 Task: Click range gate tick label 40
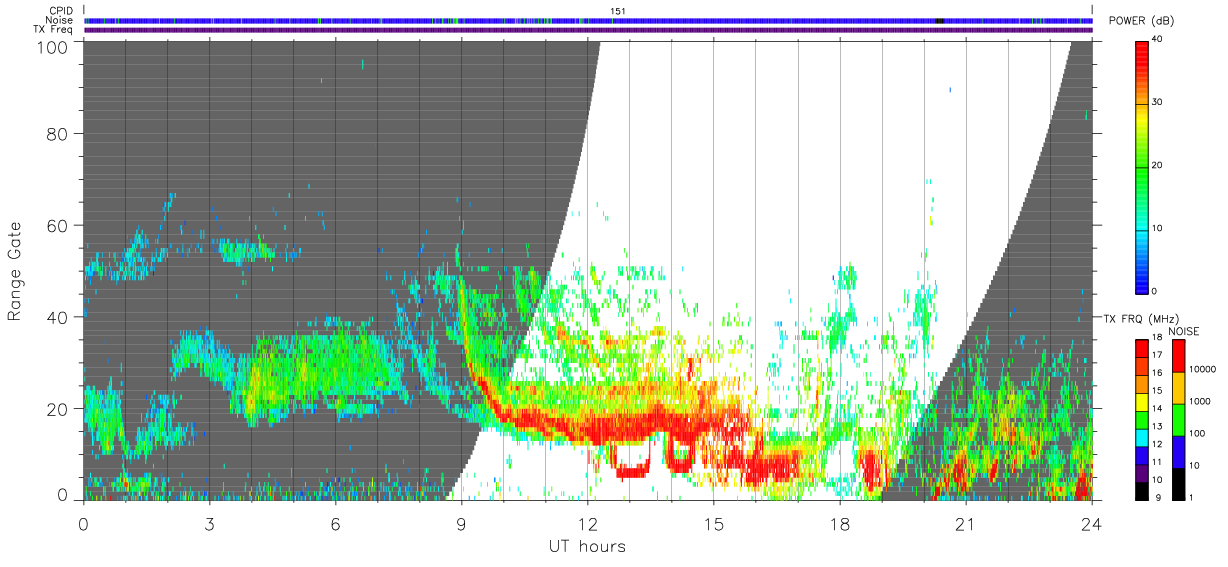(57, 317)
